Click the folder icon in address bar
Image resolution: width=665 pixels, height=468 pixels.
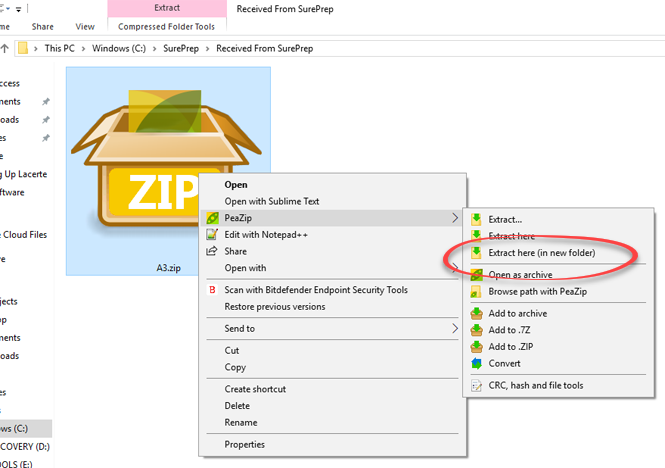(23, 48)
